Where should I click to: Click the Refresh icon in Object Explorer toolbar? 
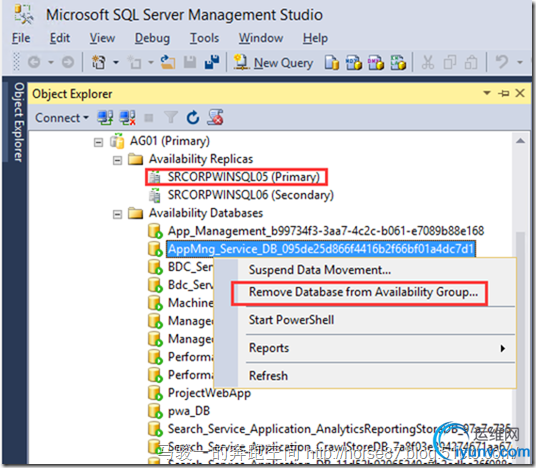pos(193,118)
